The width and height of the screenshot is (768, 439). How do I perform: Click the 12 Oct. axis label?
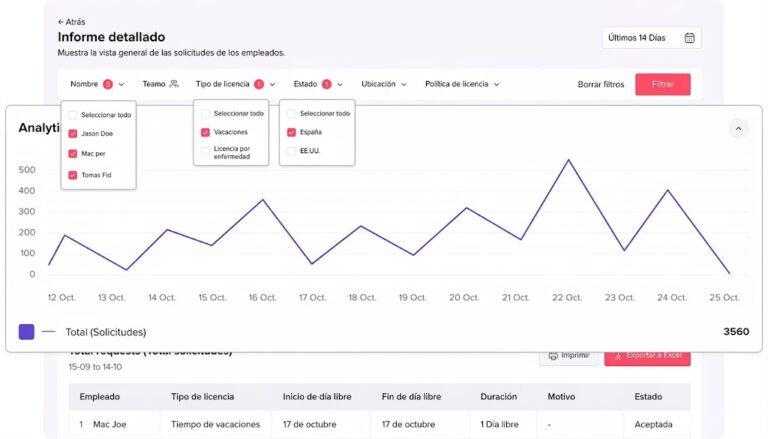coord(62,297)
